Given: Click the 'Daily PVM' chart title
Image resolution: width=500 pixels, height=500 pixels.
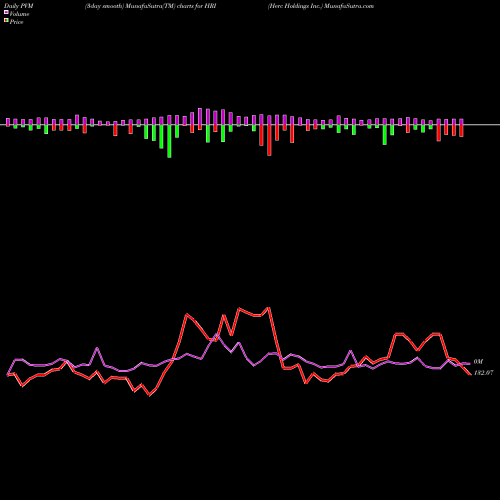Looking at the screenshot, I should click(x=19, y=6).
